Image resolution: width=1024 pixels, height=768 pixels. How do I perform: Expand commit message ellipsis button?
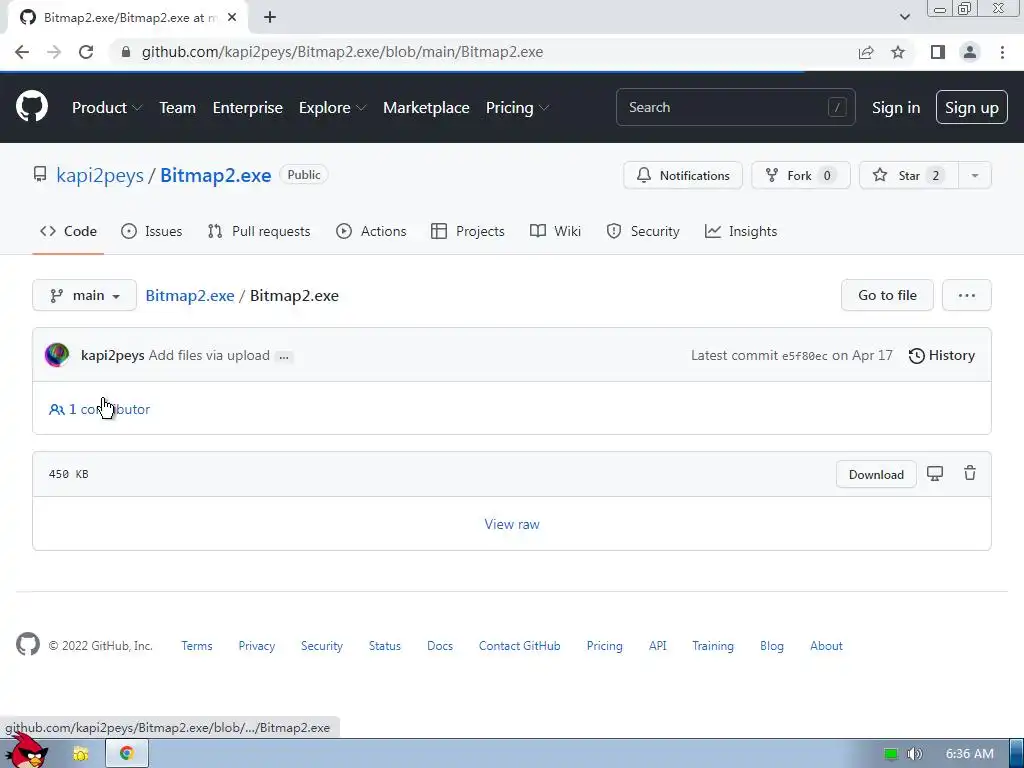coord(284,357)
